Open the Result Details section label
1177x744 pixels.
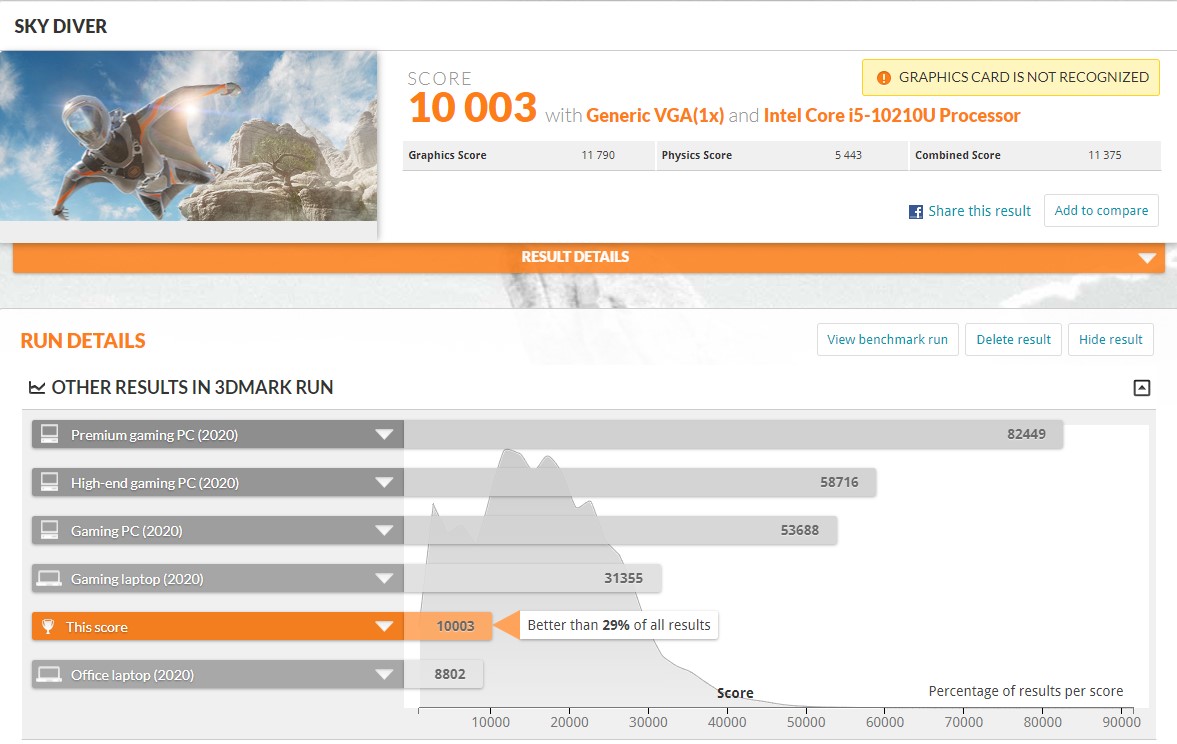575,257
